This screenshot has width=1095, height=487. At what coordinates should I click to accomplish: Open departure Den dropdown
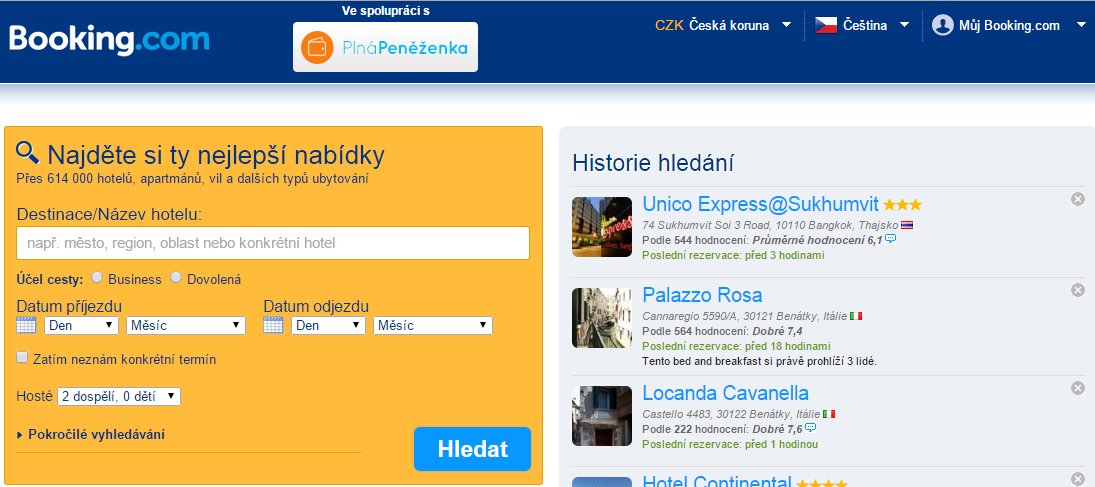[x=328, y=326]
